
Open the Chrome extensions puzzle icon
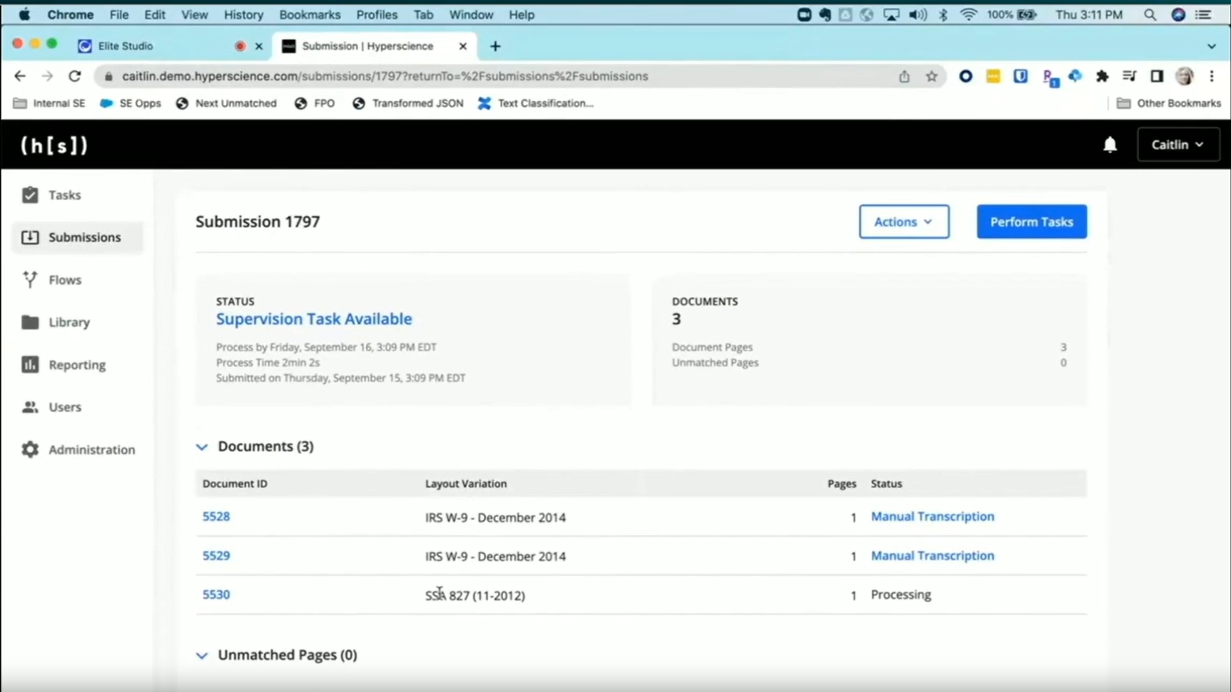coord(1102,76)
